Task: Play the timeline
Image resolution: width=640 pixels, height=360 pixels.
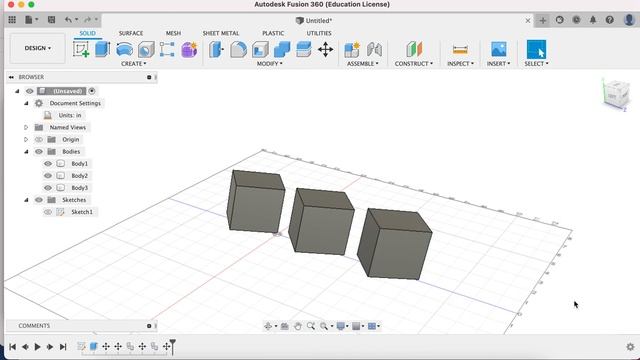Action: [37, 347]
